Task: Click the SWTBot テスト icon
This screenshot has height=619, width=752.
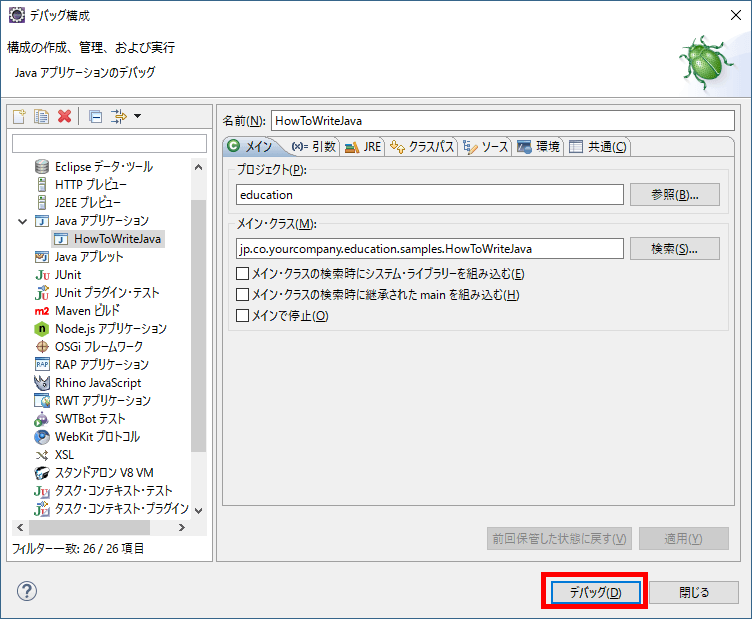Action: pos(41,419)
